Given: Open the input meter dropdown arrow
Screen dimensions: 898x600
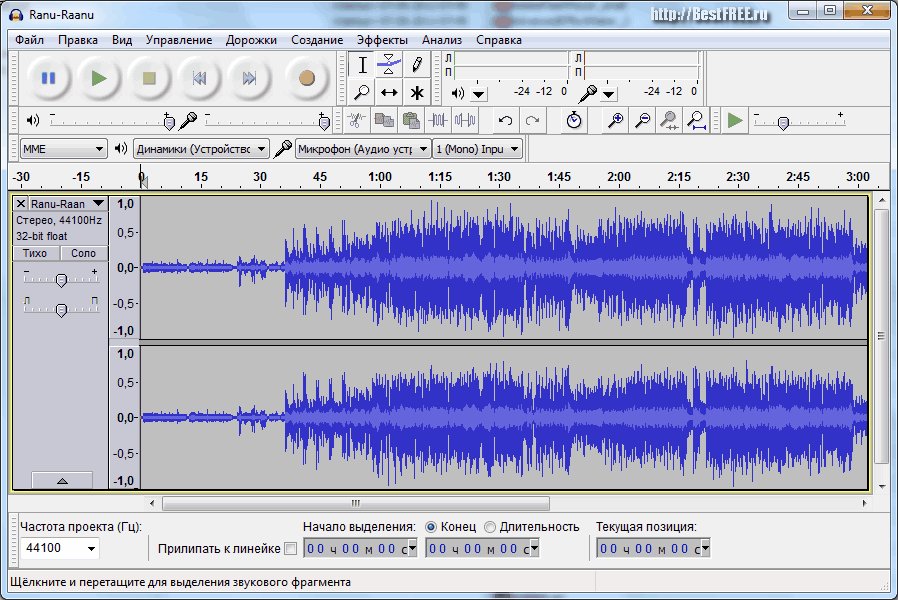Looking at the screenshot, I should pyautogui.click(x=609, y=93).
